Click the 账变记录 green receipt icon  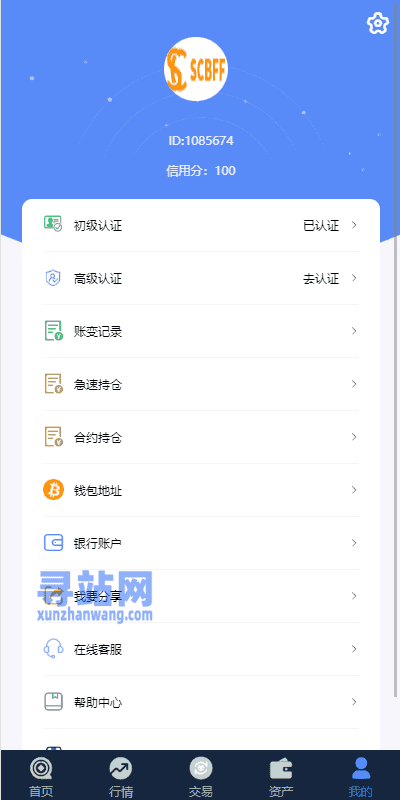tap(53, 331)
